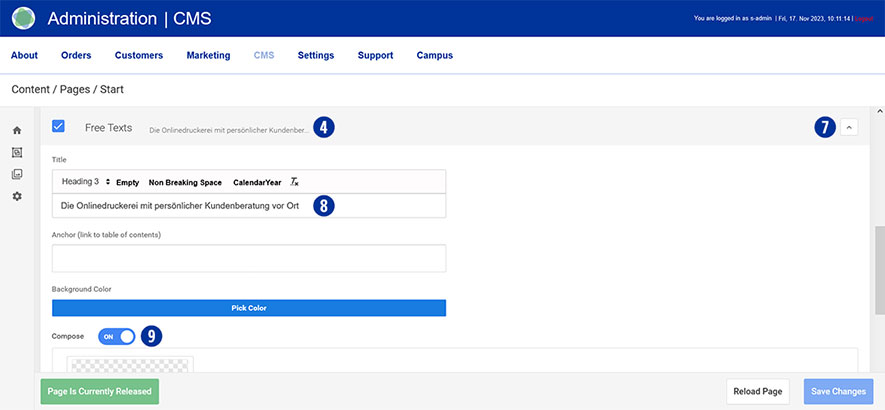Screen dimensions: 885x410
Task: Open the Heading 3 style dropdown
Action: coord(85,182)
